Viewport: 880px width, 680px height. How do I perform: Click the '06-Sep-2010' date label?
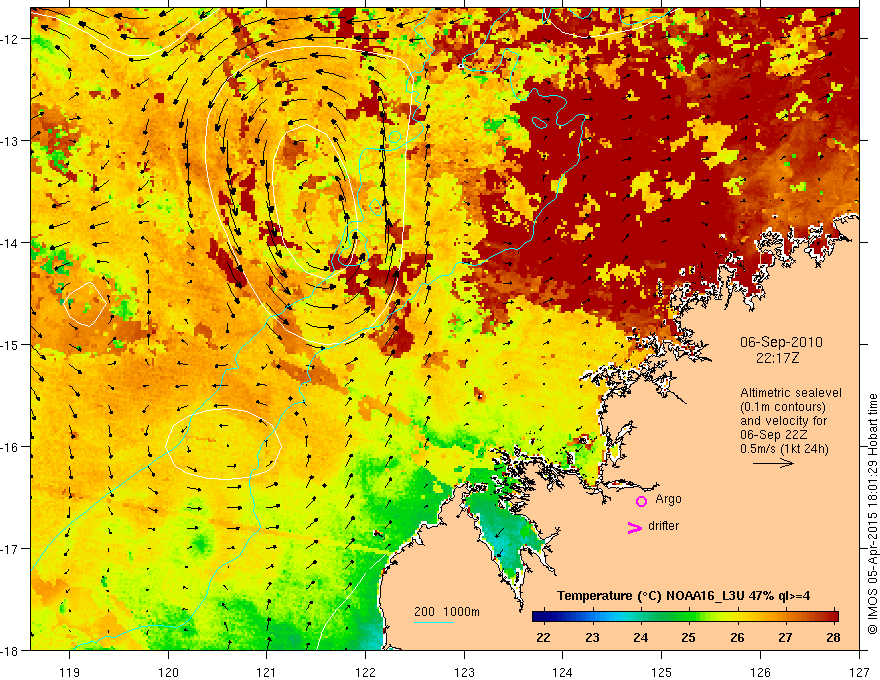coord(781,342)
